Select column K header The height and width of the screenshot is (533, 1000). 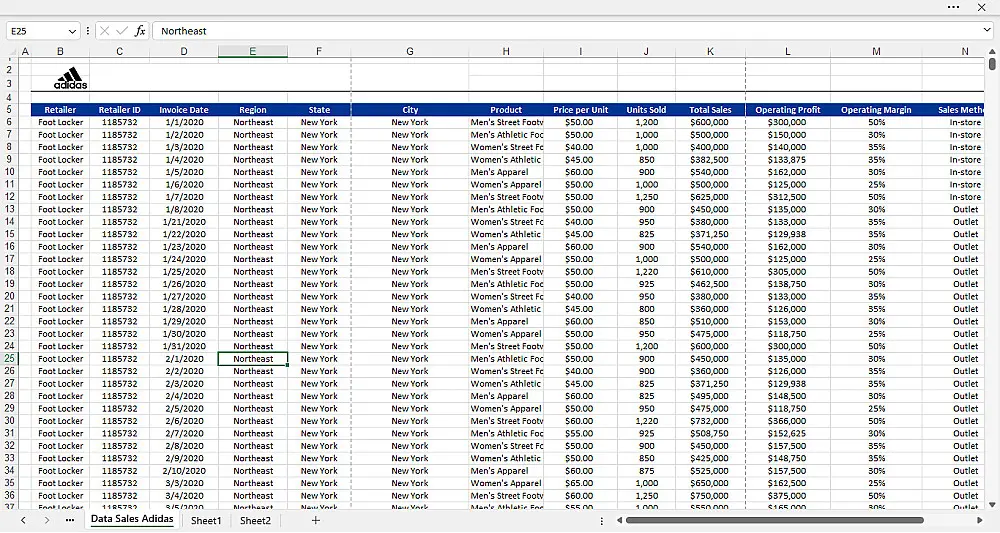click(710, 52)
